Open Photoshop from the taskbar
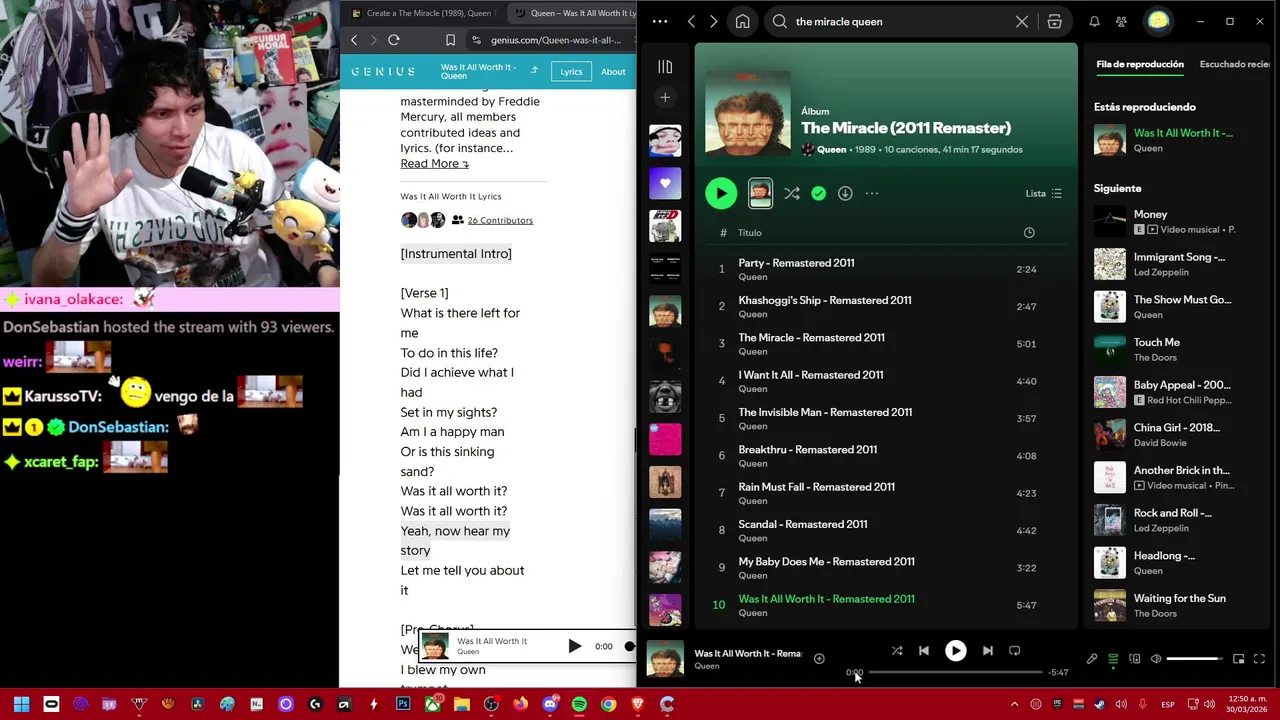This screenshot has width=1280, height=720. (403, 704)
